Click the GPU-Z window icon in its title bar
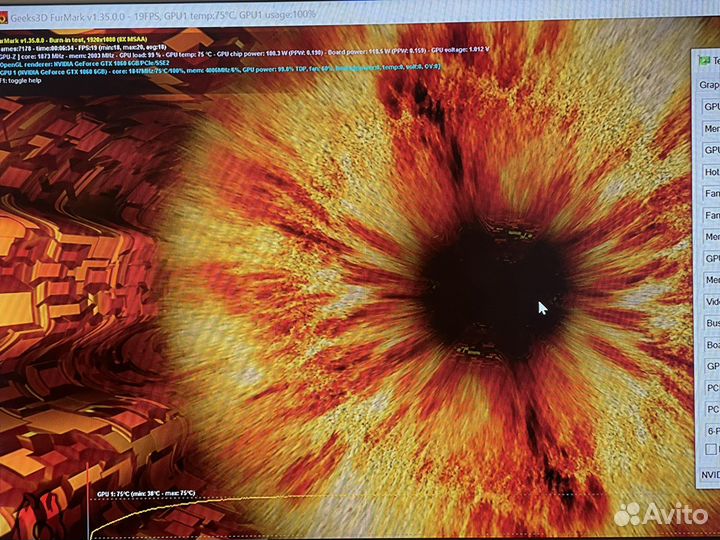The height and width of the screenshot is (540, 720). click(x=705, y=60)
